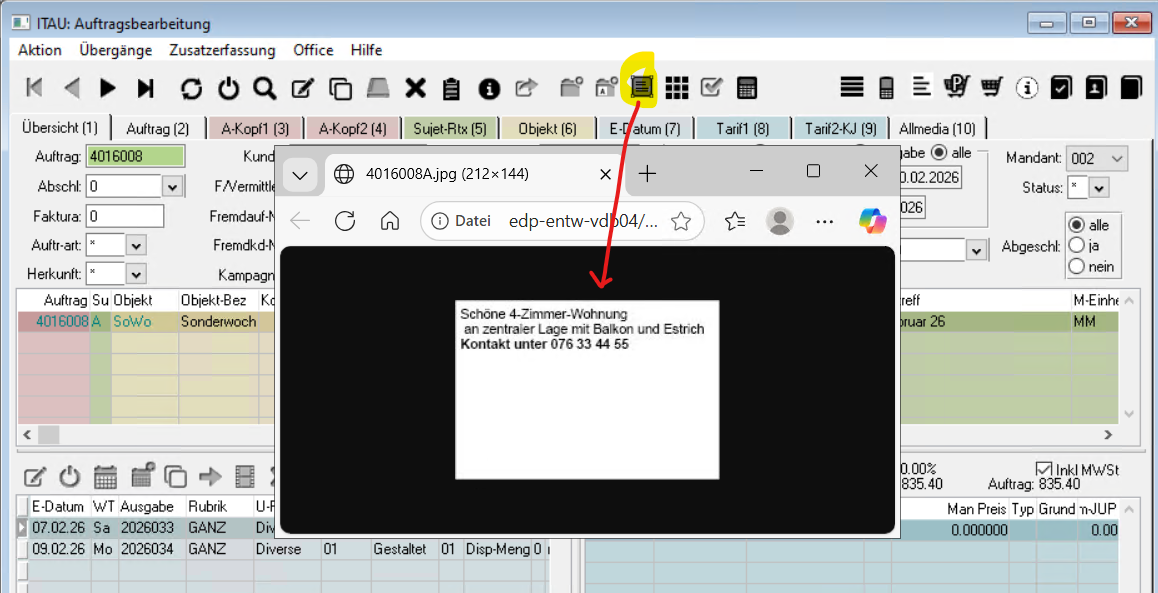Click the shopping cart icon
This screenshot has width=1158, height=593.
pos(991,88)
